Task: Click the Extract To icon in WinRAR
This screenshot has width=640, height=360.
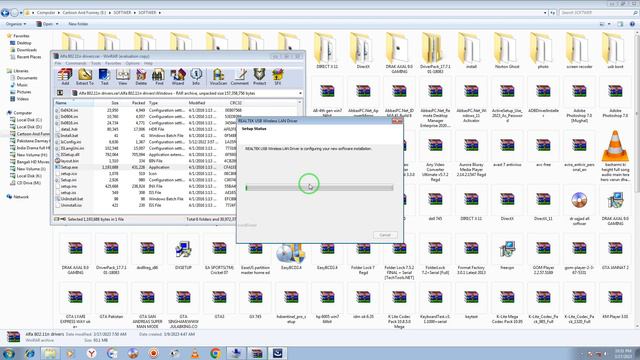Action: (x=84, y=76)
